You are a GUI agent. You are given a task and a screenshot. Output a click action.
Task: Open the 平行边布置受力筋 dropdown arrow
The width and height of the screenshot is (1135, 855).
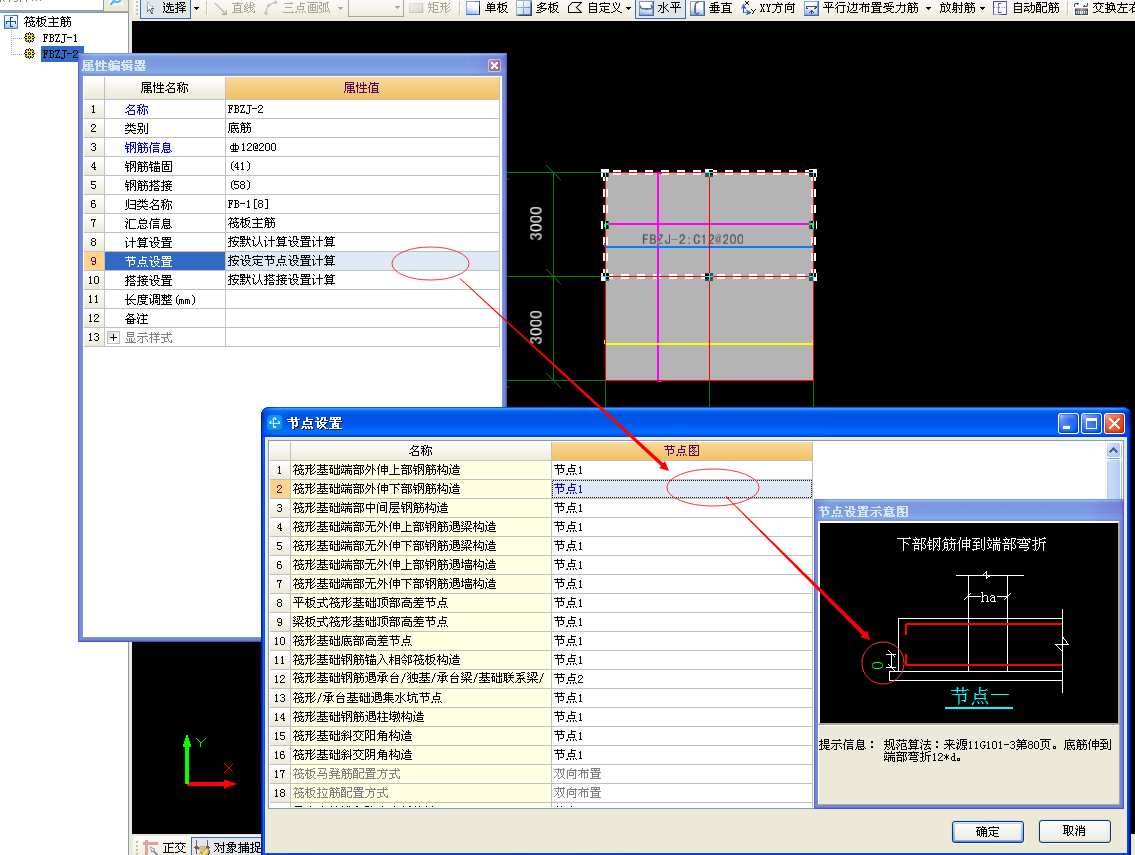[x=928, y=8]
